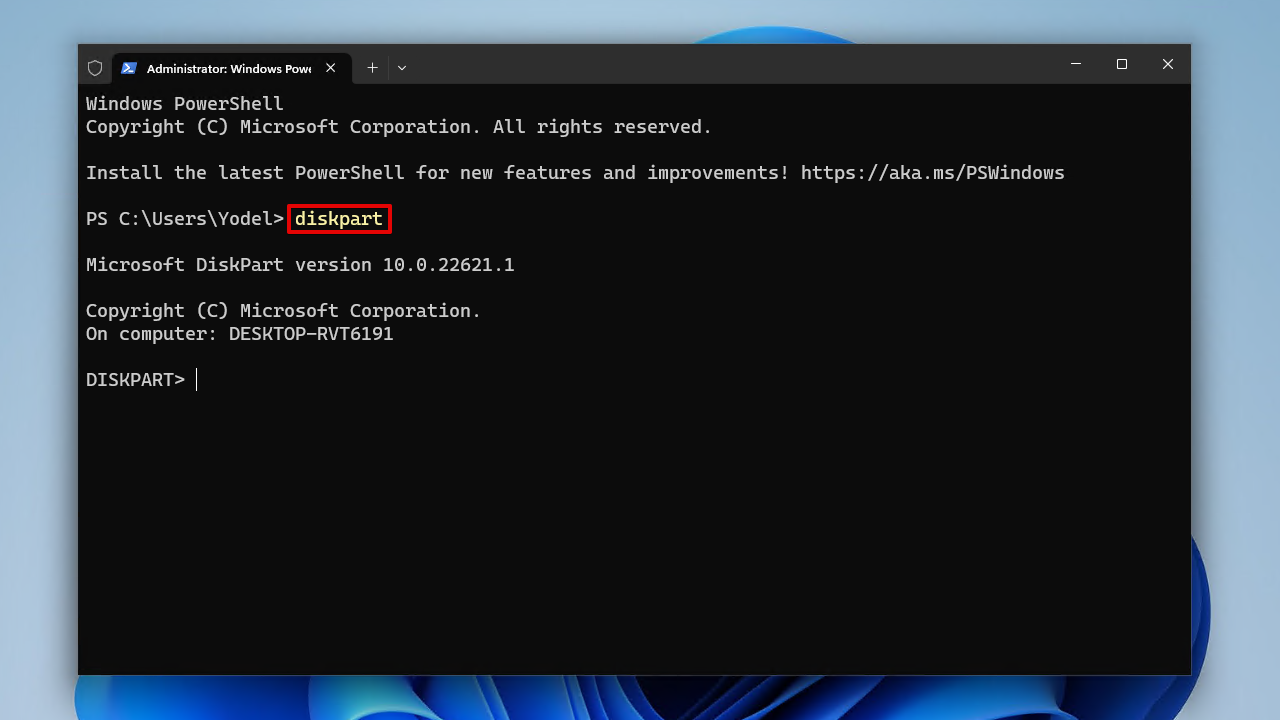Close the Windows PowerShell tab
Viewport: 1280px width, 720px height.
[331, 68]
